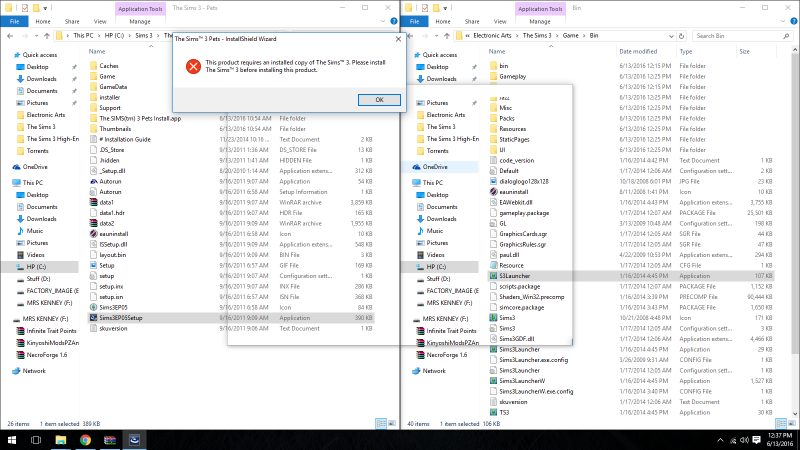Open View tab in the Bin window
The image size is (800, 450).
[500, 21]
